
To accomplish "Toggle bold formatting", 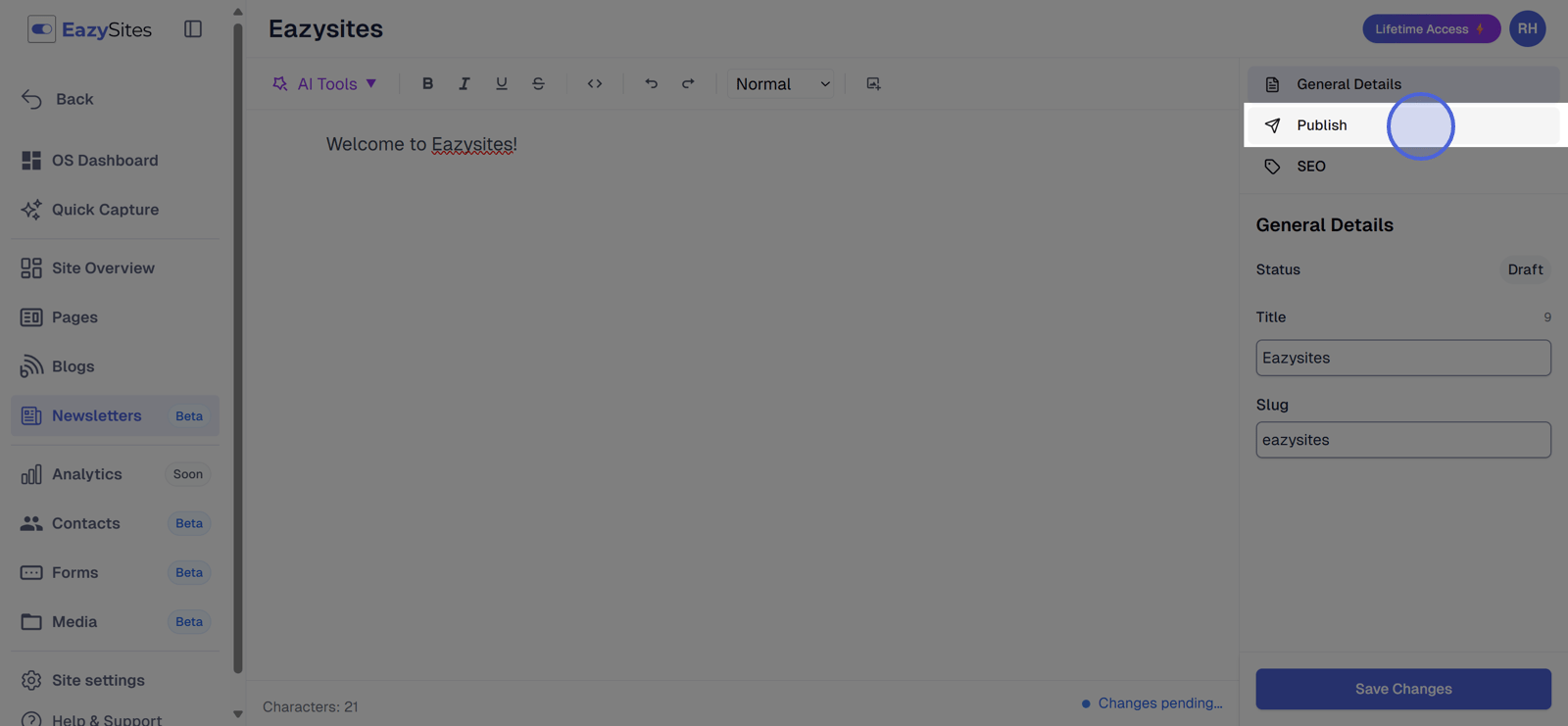I will pyautogui.click(x=427, y=84).
